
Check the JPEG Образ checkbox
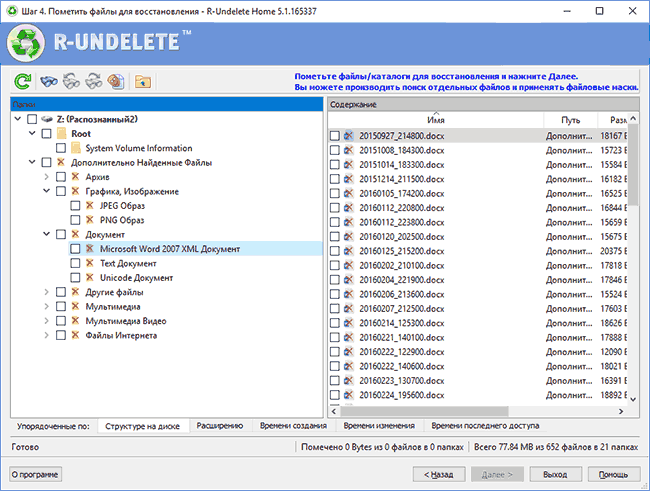point(75,206)
